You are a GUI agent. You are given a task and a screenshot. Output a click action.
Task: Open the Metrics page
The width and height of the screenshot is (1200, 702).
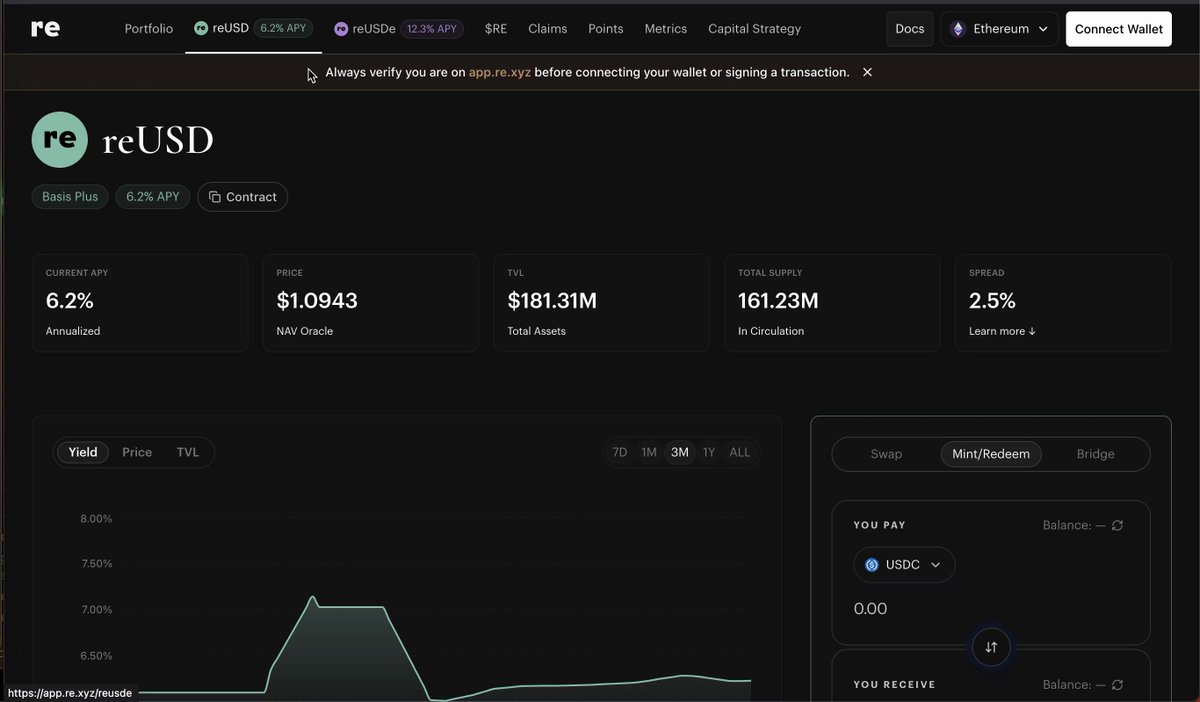pyautogui.click(x=666, y=29)
